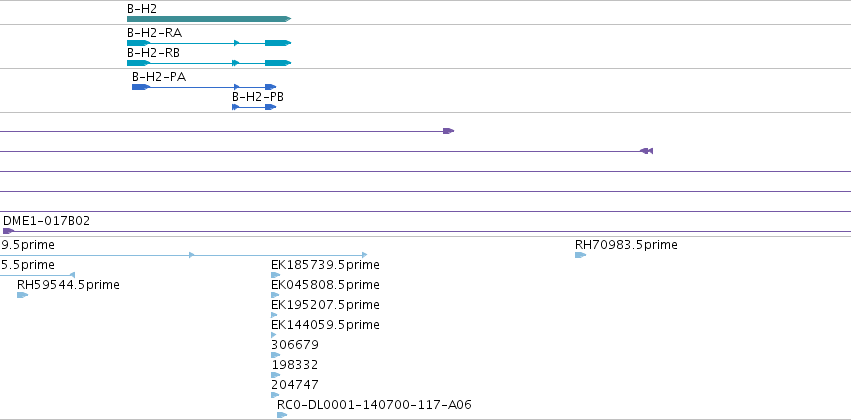Click the B-H2-PB label text

[x=258, y=97]
